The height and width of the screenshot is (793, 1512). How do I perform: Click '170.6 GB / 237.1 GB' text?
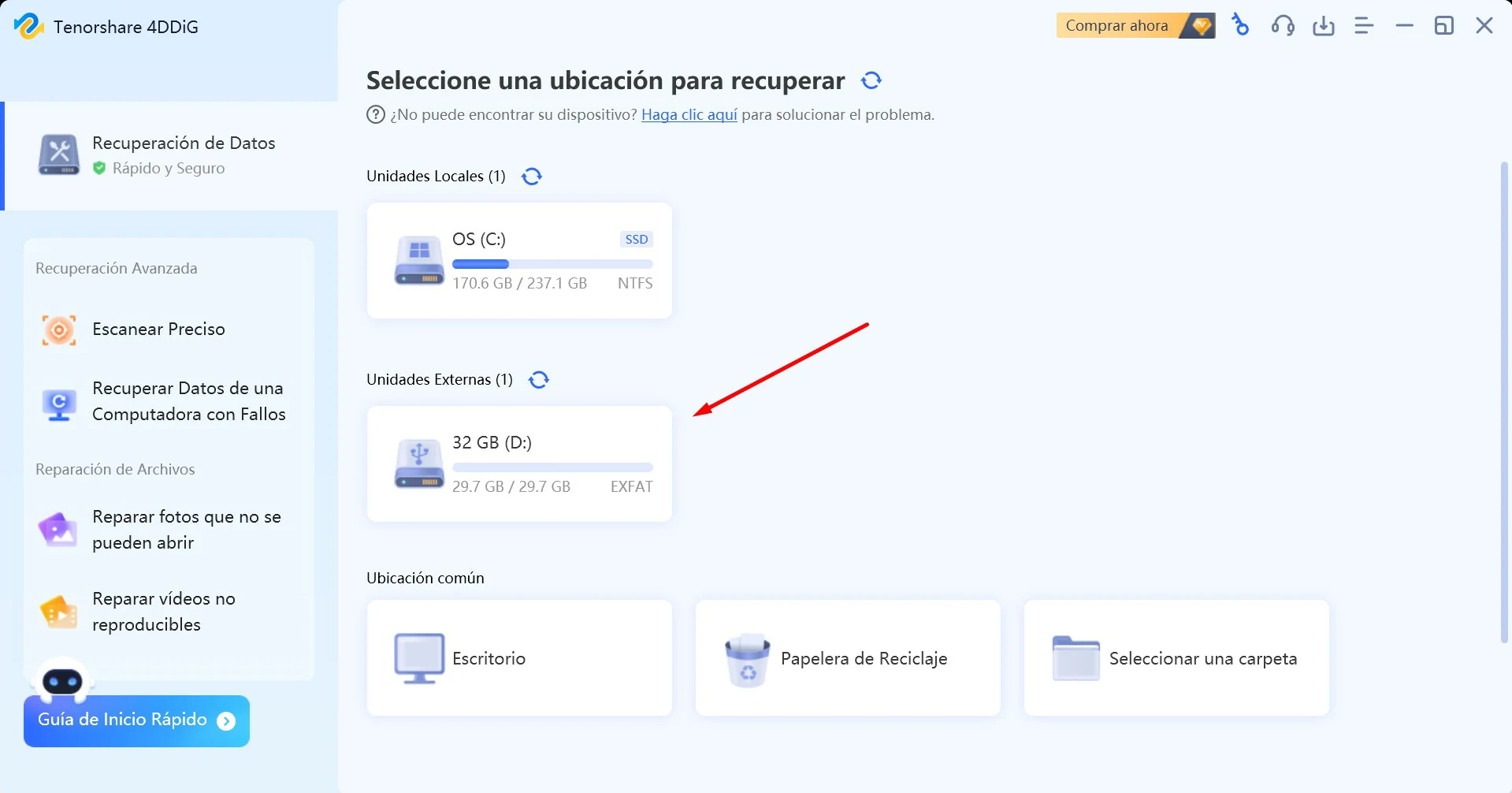[519, 283]
